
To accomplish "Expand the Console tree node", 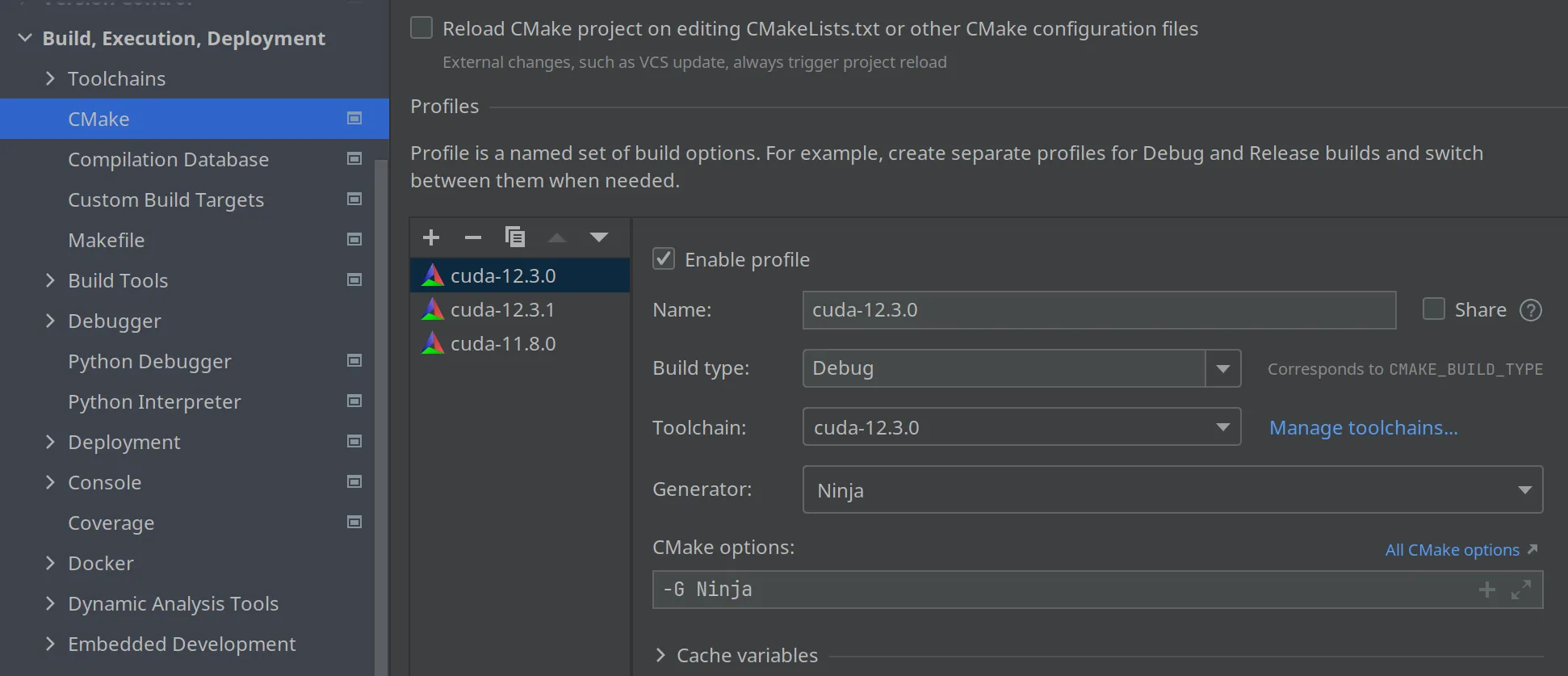I will 50,482.
